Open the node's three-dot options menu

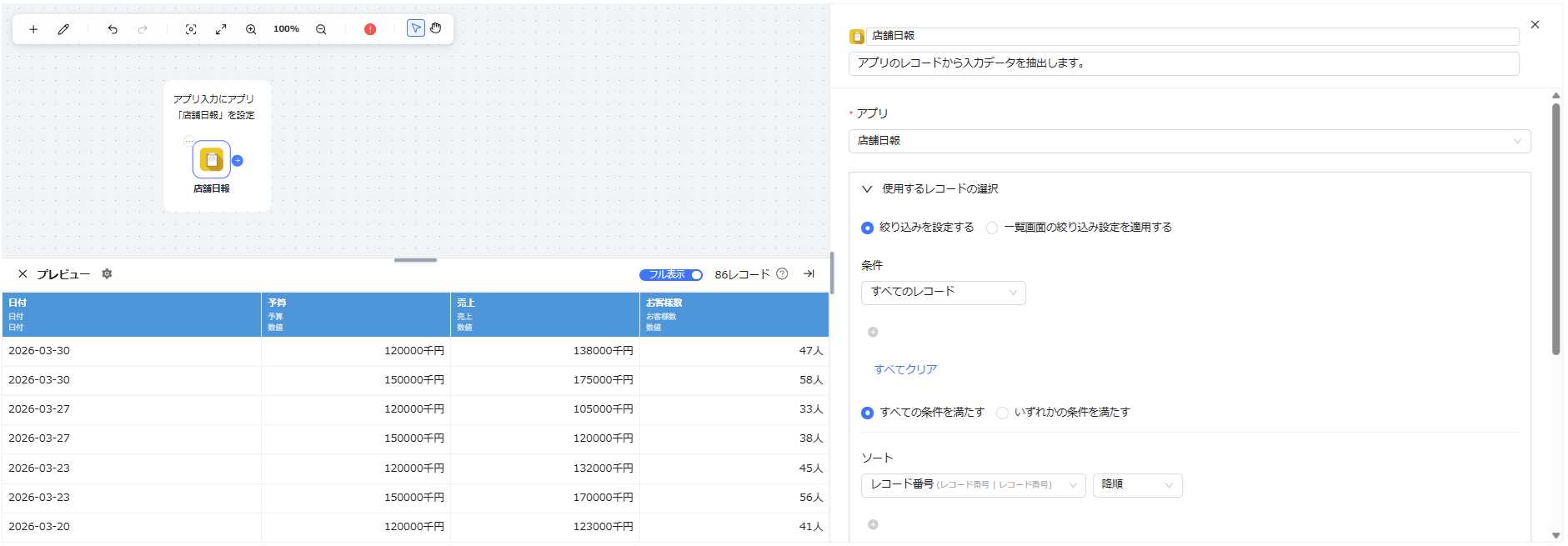click(188, 141)
